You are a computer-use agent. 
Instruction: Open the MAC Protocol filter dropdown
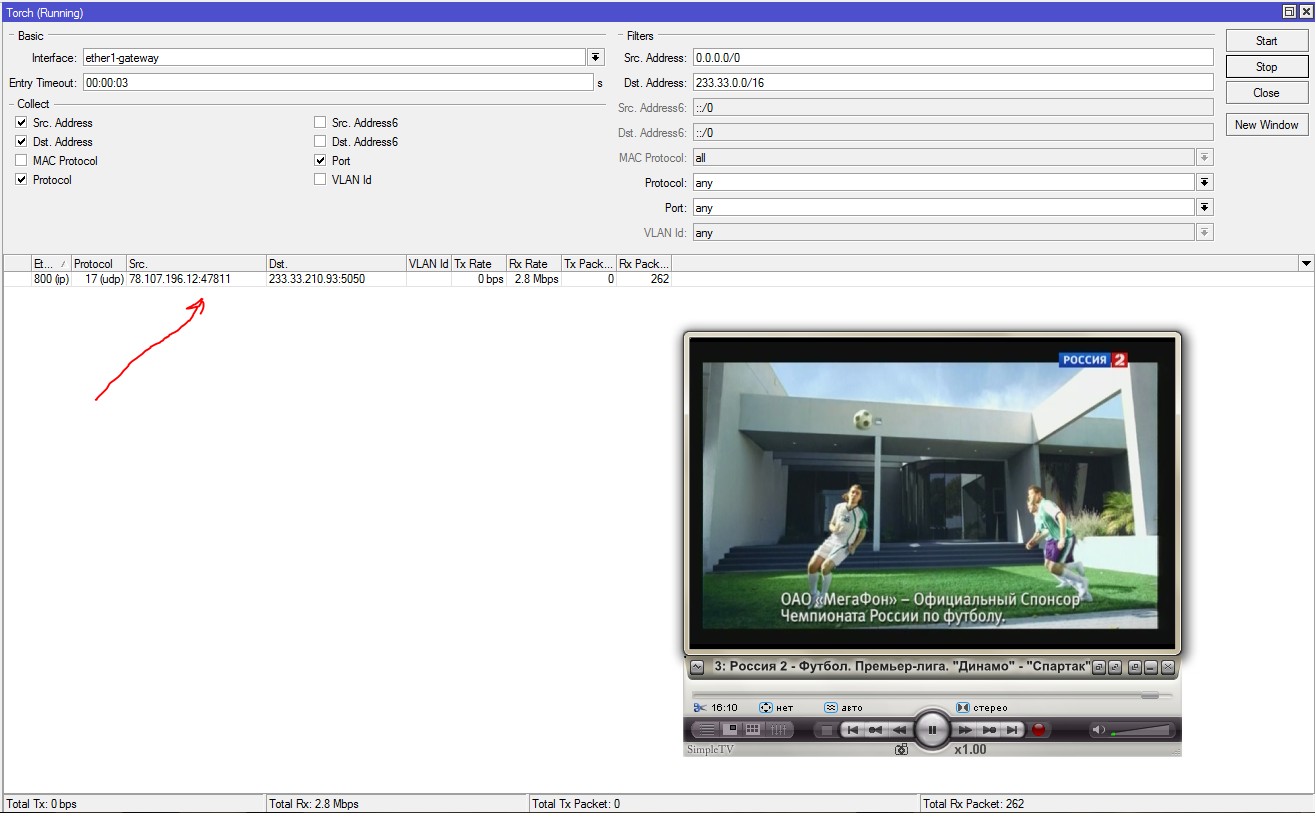(x=1205, y=158)
